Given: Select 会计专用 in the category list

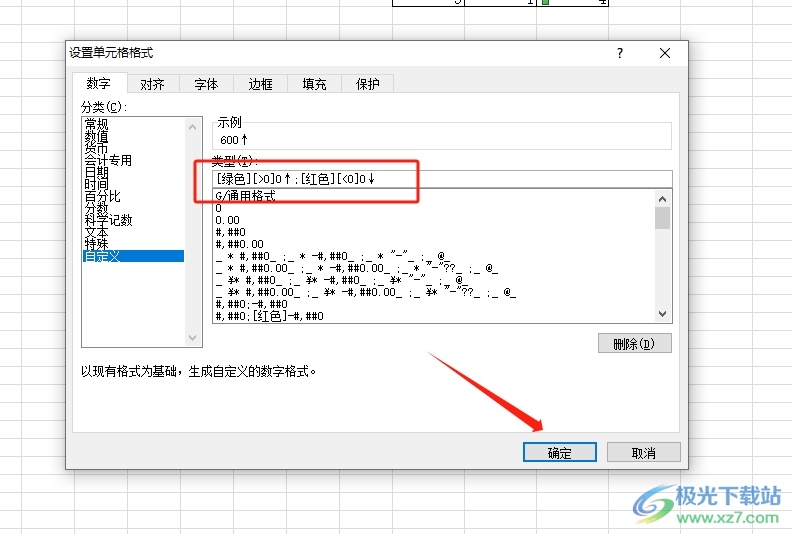Looking at the screenshot, I should click(108, 160).
